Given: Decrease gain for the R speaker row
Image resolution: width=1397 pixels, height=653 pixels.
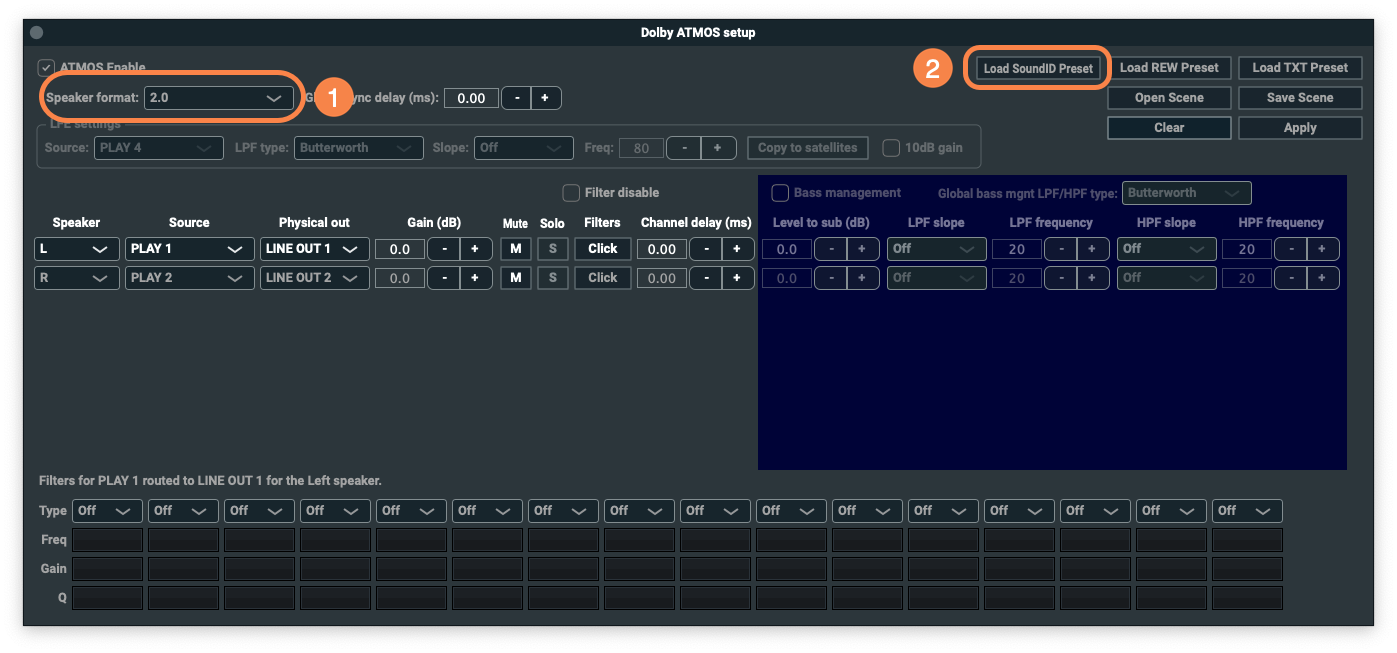Looking at the screenshot, I should point(443,278).
